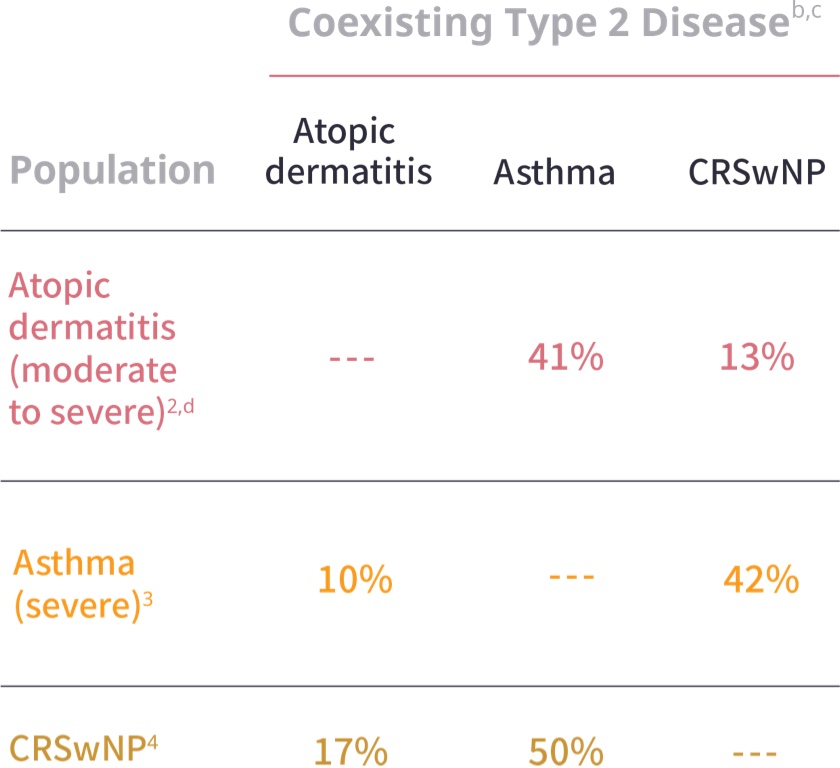Image resolution: width=840 pixels, height=768 pixels.
Task: Select the 17% atopic dermatitis value
Action: [x=351, y=751]
